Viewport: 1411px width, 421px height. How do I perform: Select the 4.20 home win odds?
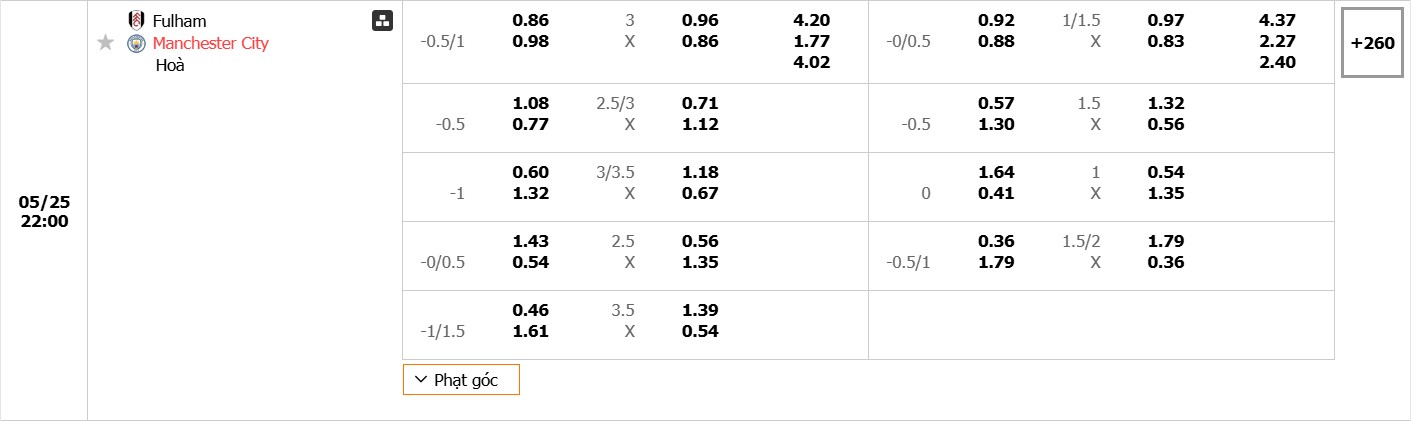(811, 20)
